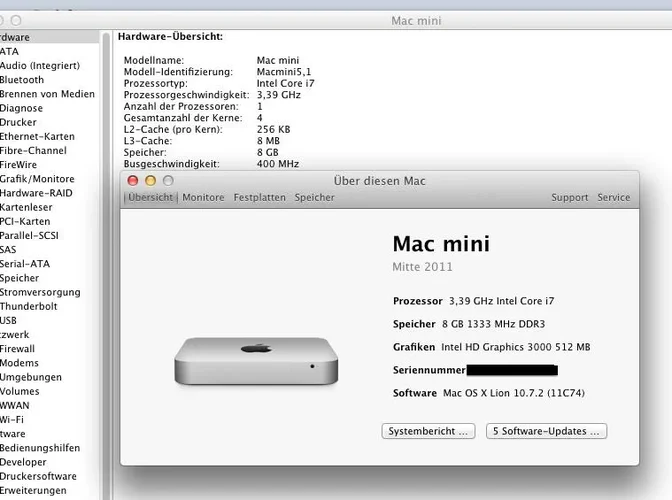The width and height of the screenshot is (672, 500).
Task: Choose SAS in the sidebar
Action: [x=8, y=249]
